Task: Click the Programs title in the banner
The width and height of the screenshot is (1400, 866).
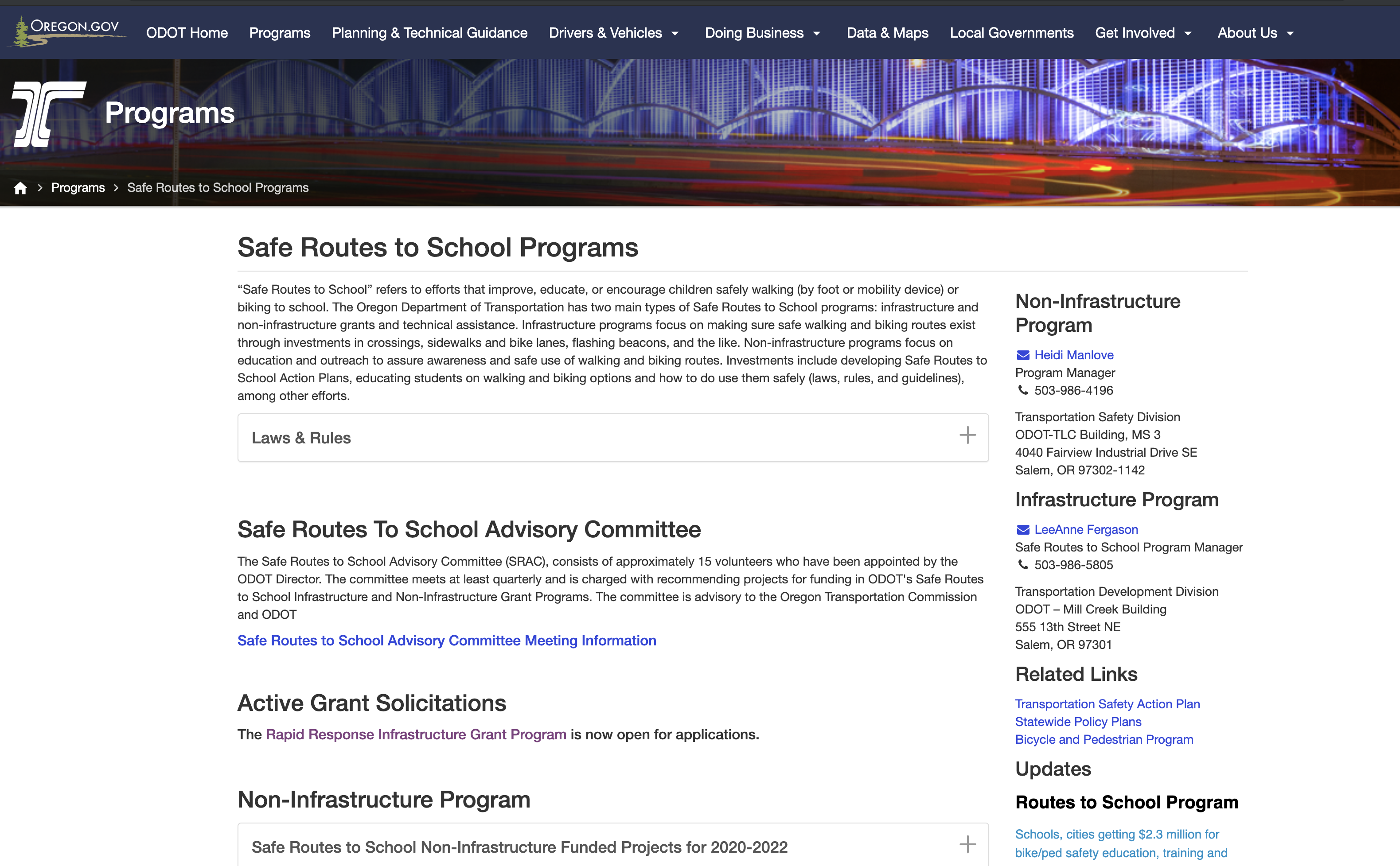Action: click(x=170, y=113)
